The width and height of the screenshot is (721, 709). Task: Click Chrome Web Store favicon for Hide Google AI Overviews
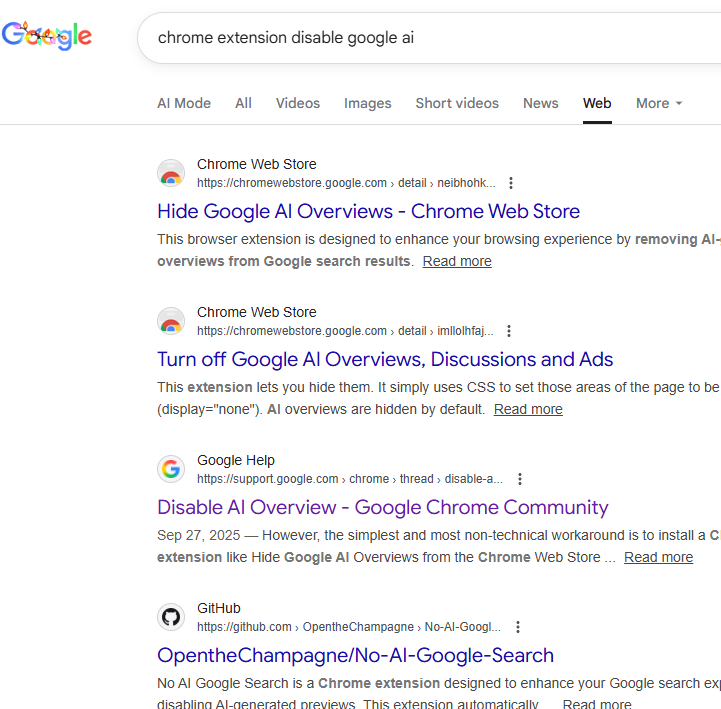[171, 173]
